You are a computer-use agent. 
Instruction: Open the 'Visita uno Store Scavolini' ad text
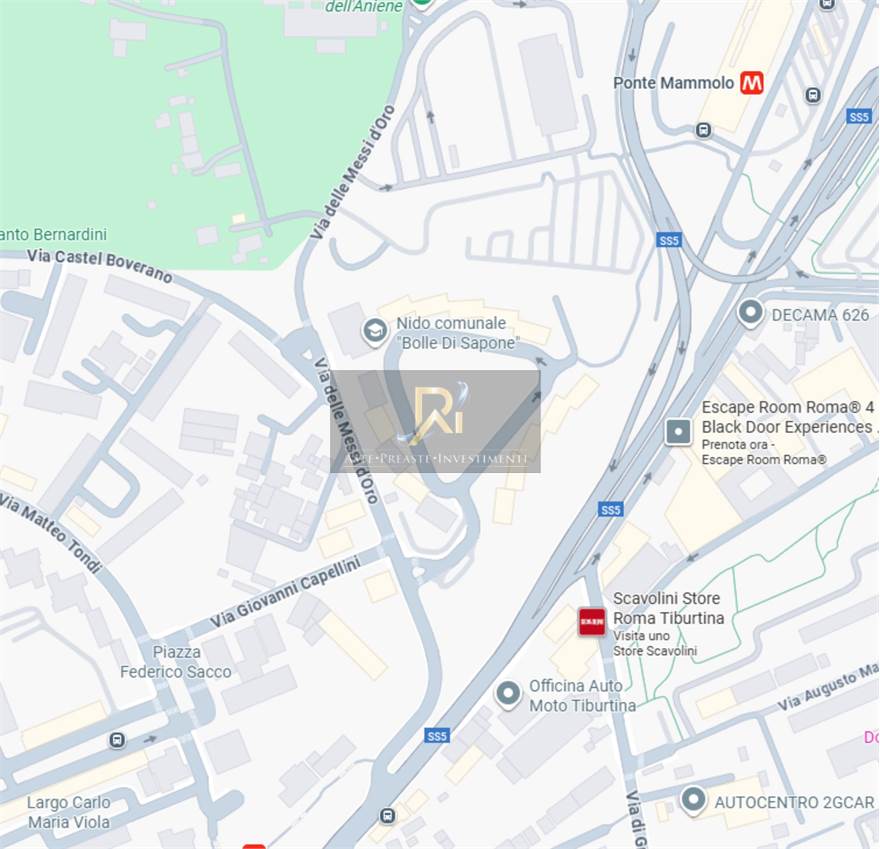(x=654, y=643)
